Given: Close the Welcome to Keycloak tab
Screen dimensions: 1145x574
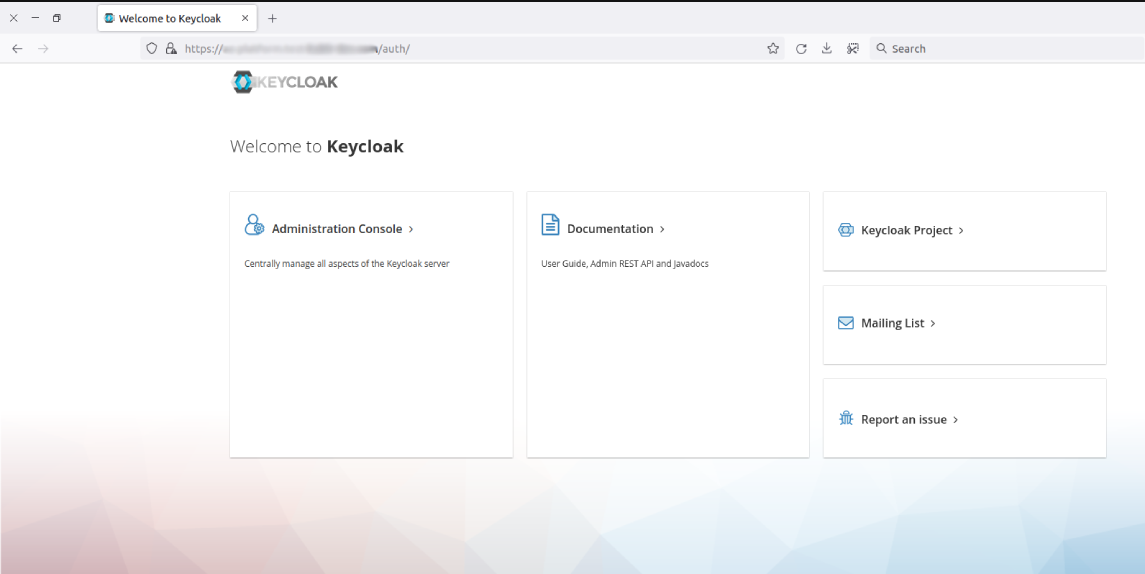Looking at the screenshot, I should pyautogui.click(x=245, y=18).
